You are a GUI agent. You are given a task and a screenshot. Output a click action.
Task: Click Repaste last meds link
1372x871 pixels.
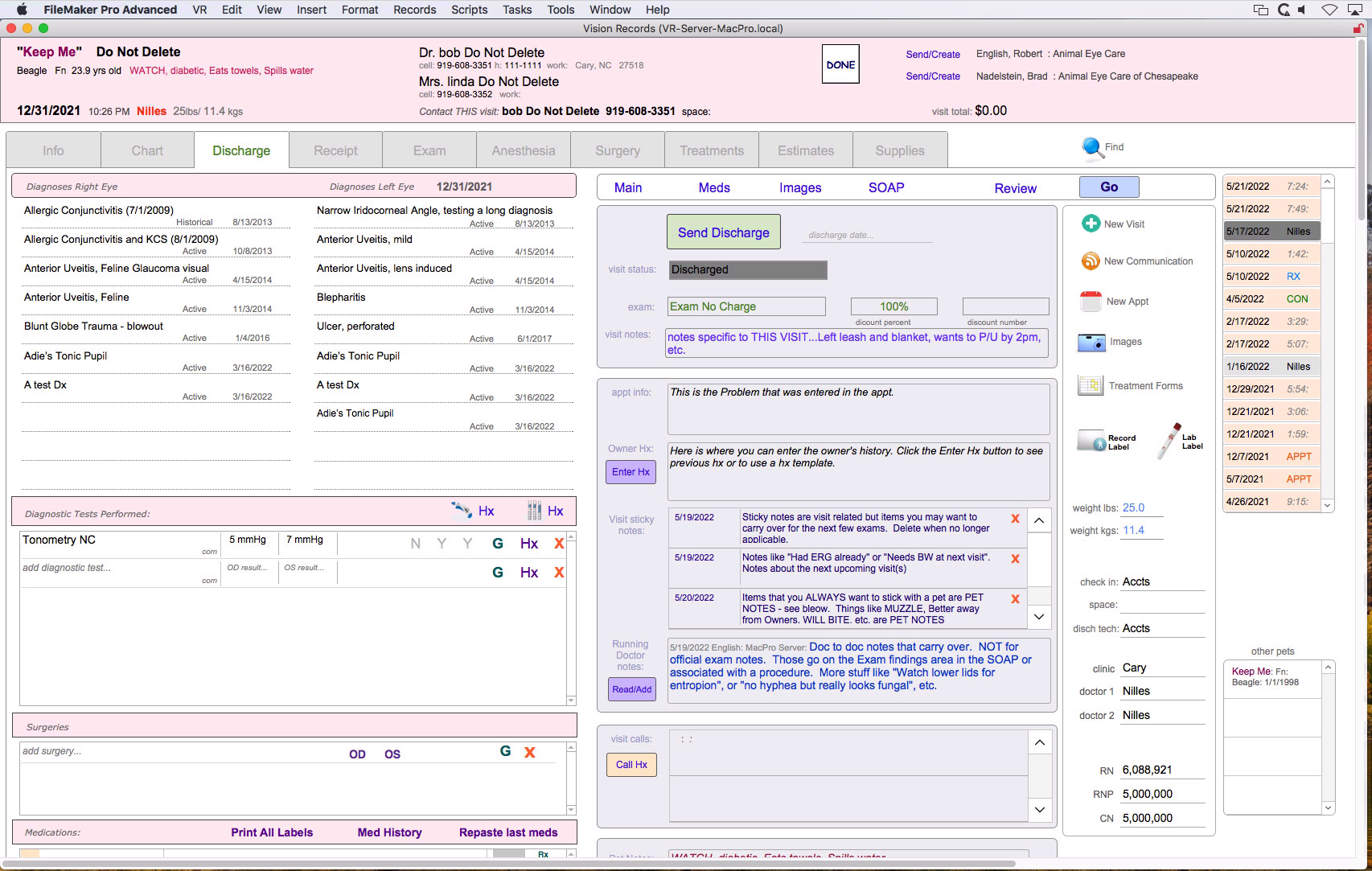[x=508, y=832]
